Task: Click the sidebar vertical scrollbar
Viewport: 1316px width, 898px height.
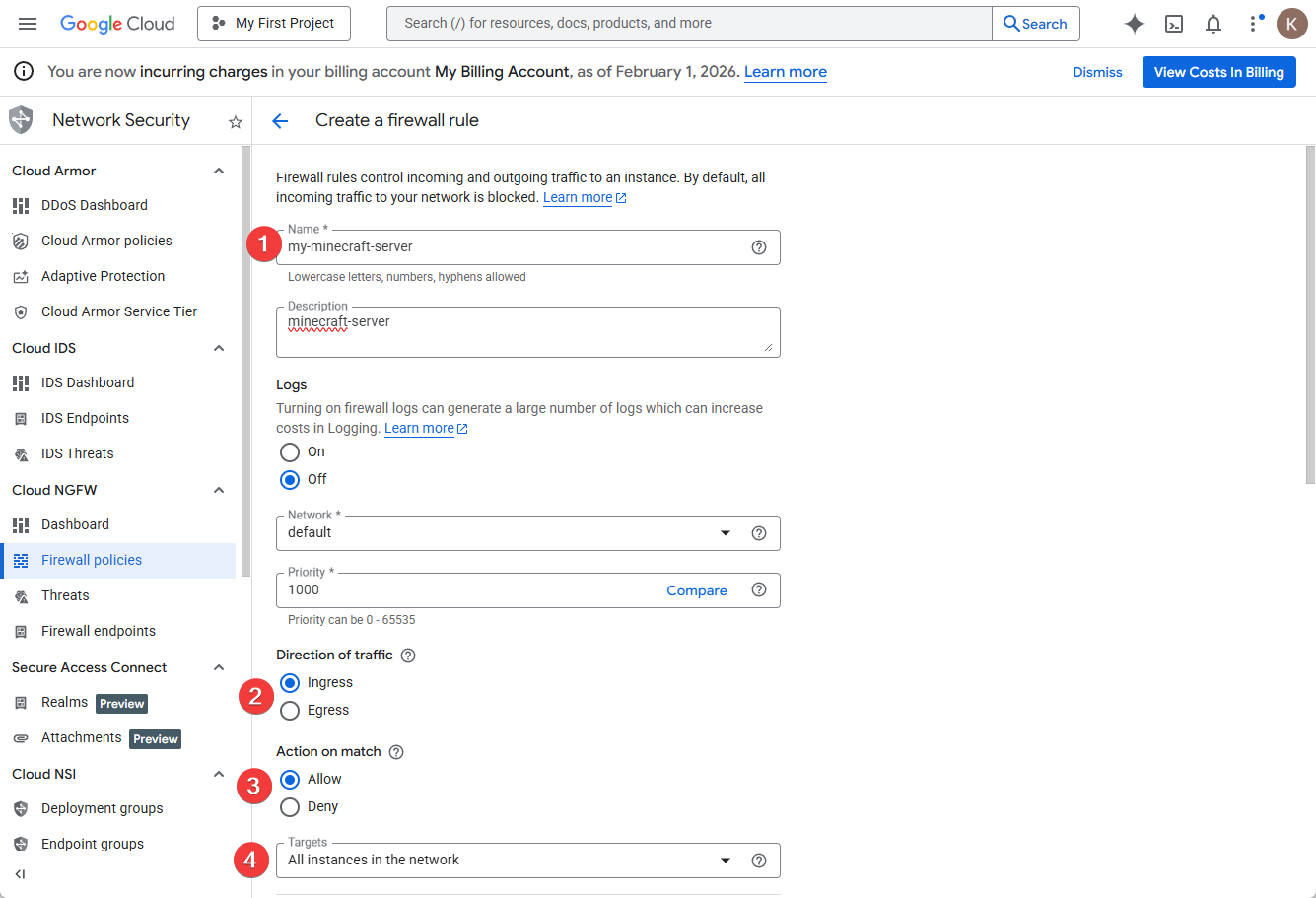Action: (x=245, y=360)
